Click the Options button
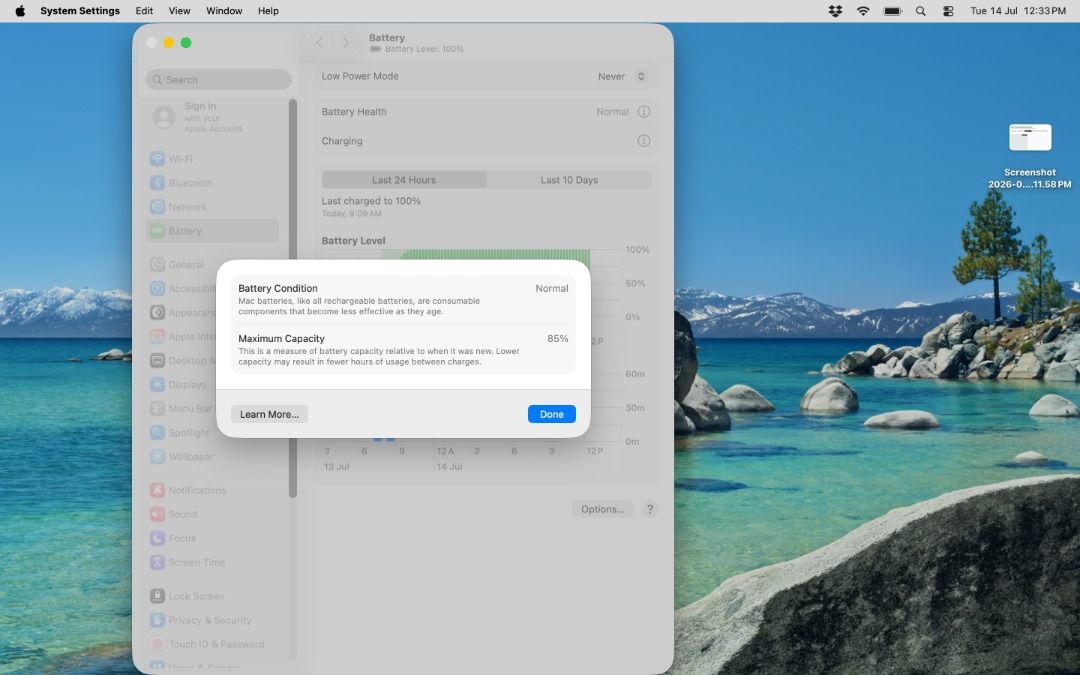1080x675 pixels. [x=602, y=509]
